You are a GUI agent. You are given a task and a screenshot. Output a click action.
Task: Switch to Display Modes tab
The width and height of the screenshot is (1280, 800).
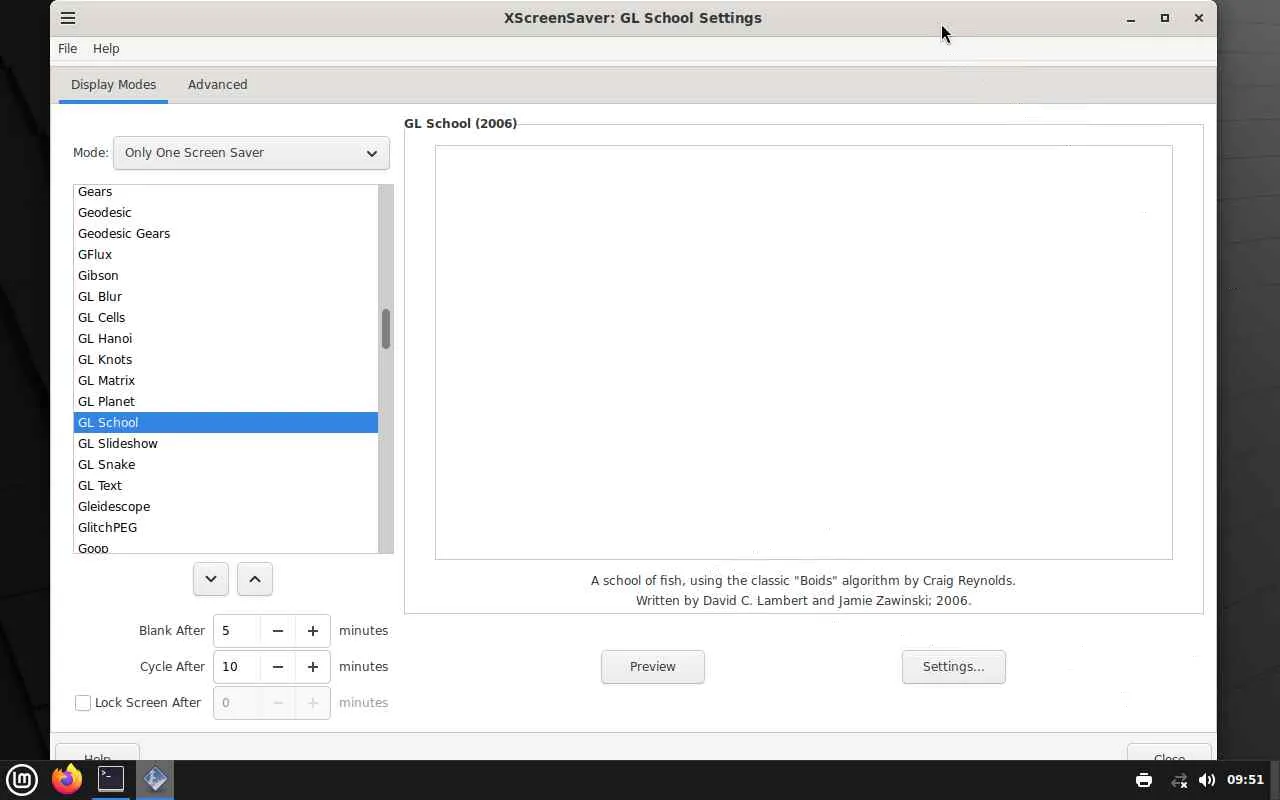[113, 85]
